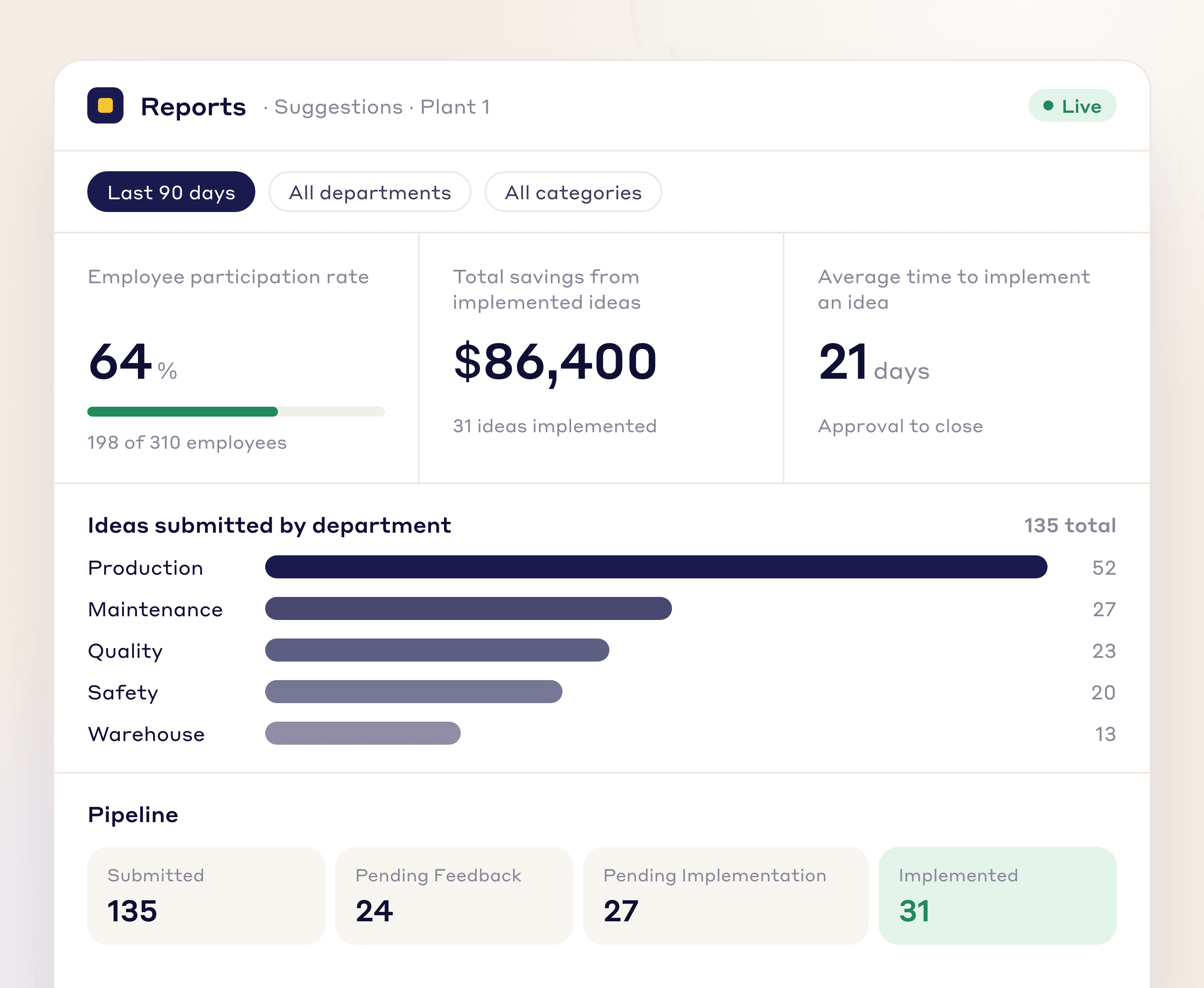Open the All departments filter
The width and height of the screenshot is (1204, 988).
pos(370,192)
